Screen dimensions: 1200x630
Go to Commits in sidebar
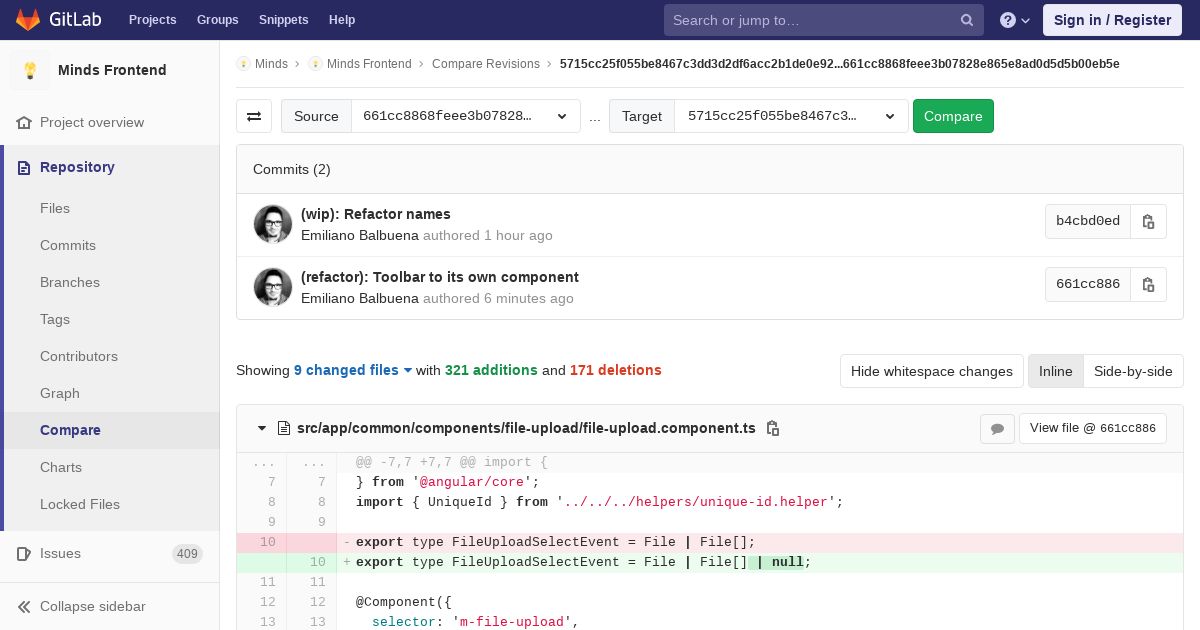[x=68, y=245]
